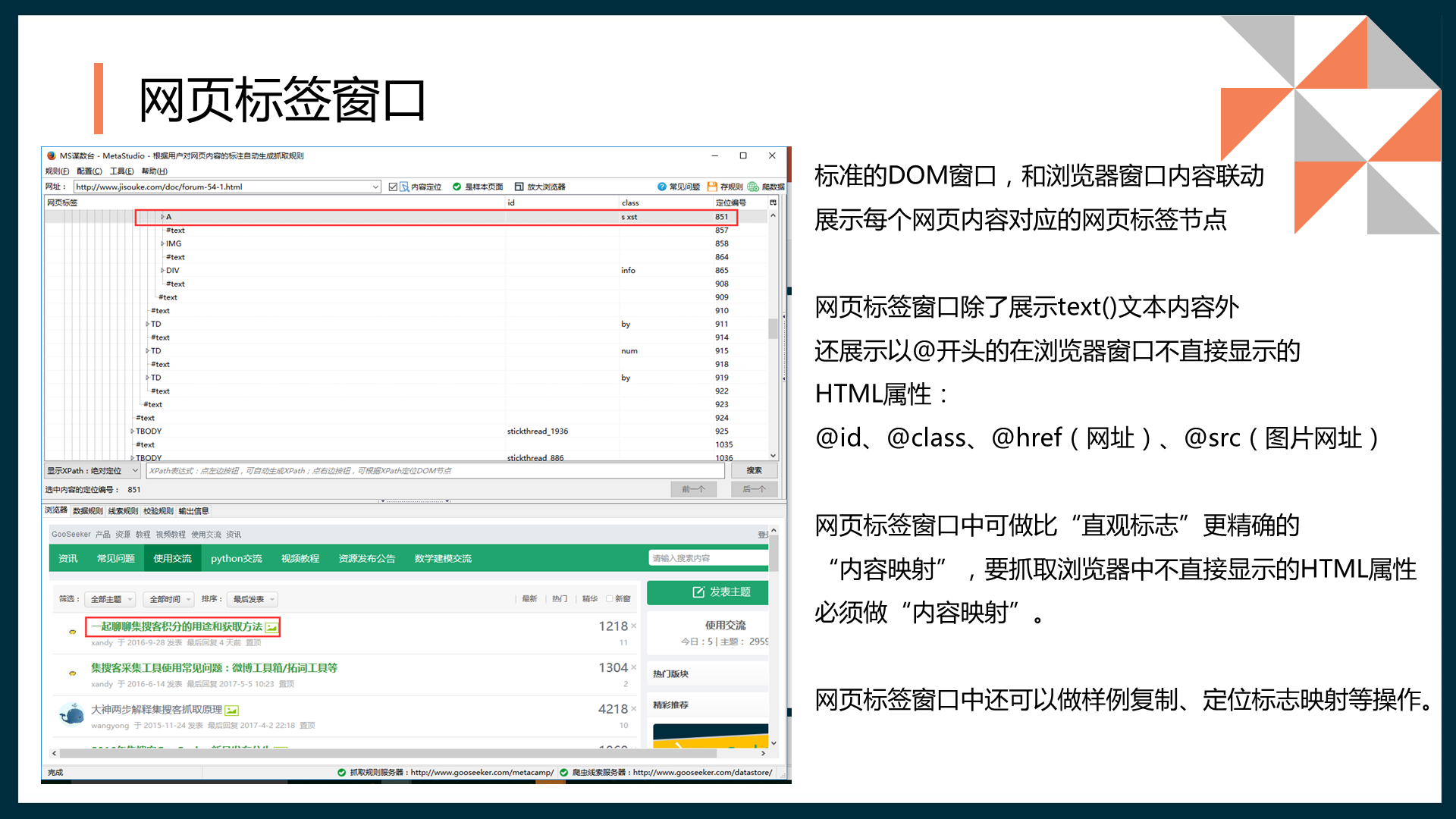This screenshot has width=1456, height=819.
Task: Click image icon after 大神两步解释集搜客抓取原理 title
Action: [232, 711]
